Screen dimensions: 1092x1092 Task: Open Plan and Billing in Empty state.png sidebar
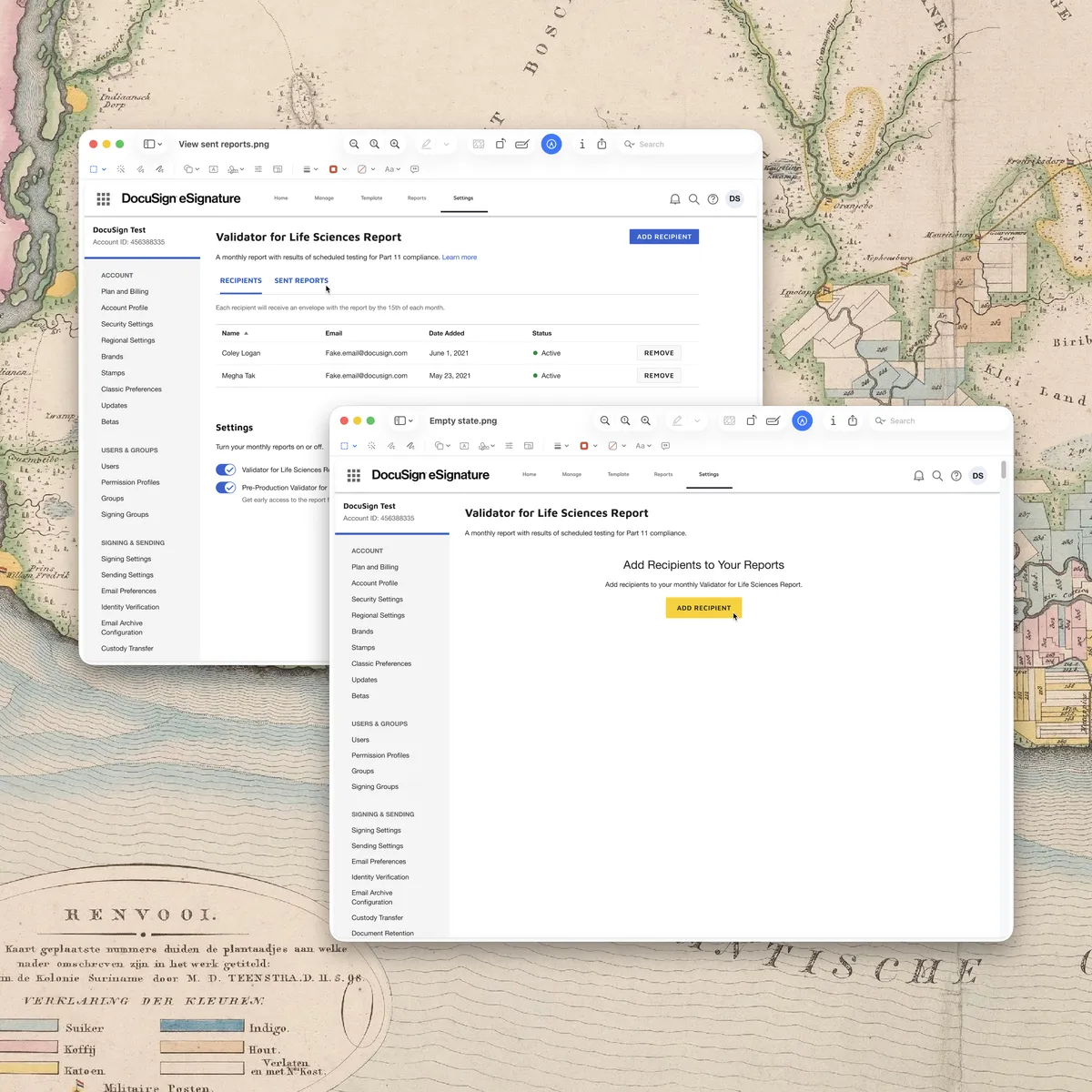pos(375,567)
